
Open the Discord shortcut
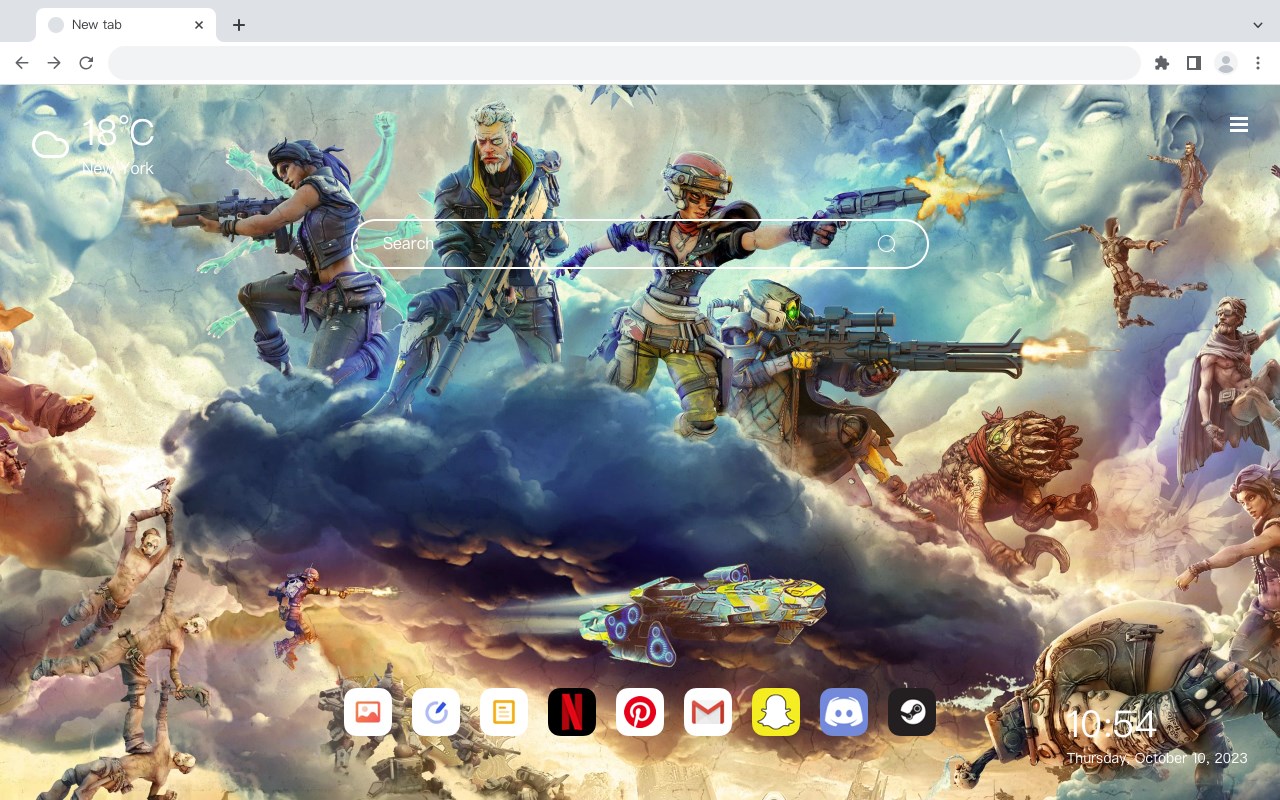[x=844, y=712]
